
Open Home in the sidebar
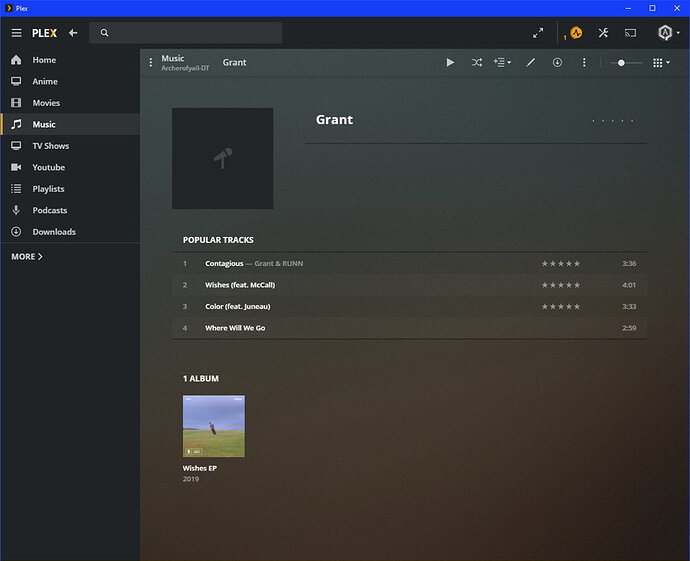[70, 60]
